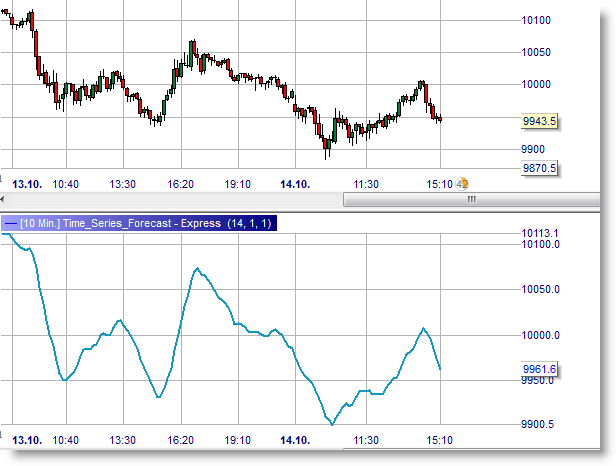616x466 pixels.
Task: Click the 9870.5 price marker on axis
Action: click(539, 168)
